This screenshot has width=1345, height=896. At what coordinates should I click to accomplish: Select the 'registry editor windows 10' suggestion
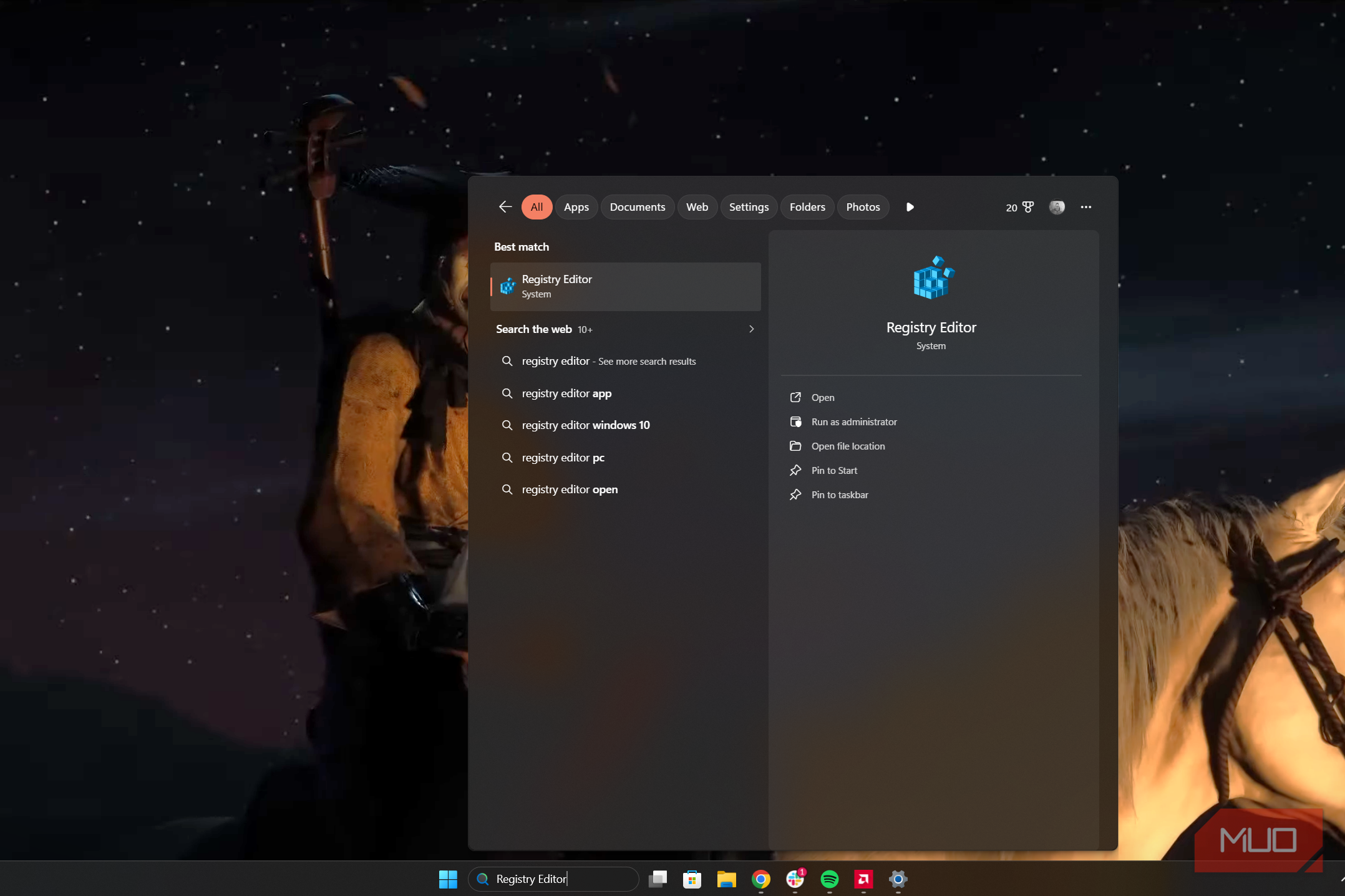[625, 425]
